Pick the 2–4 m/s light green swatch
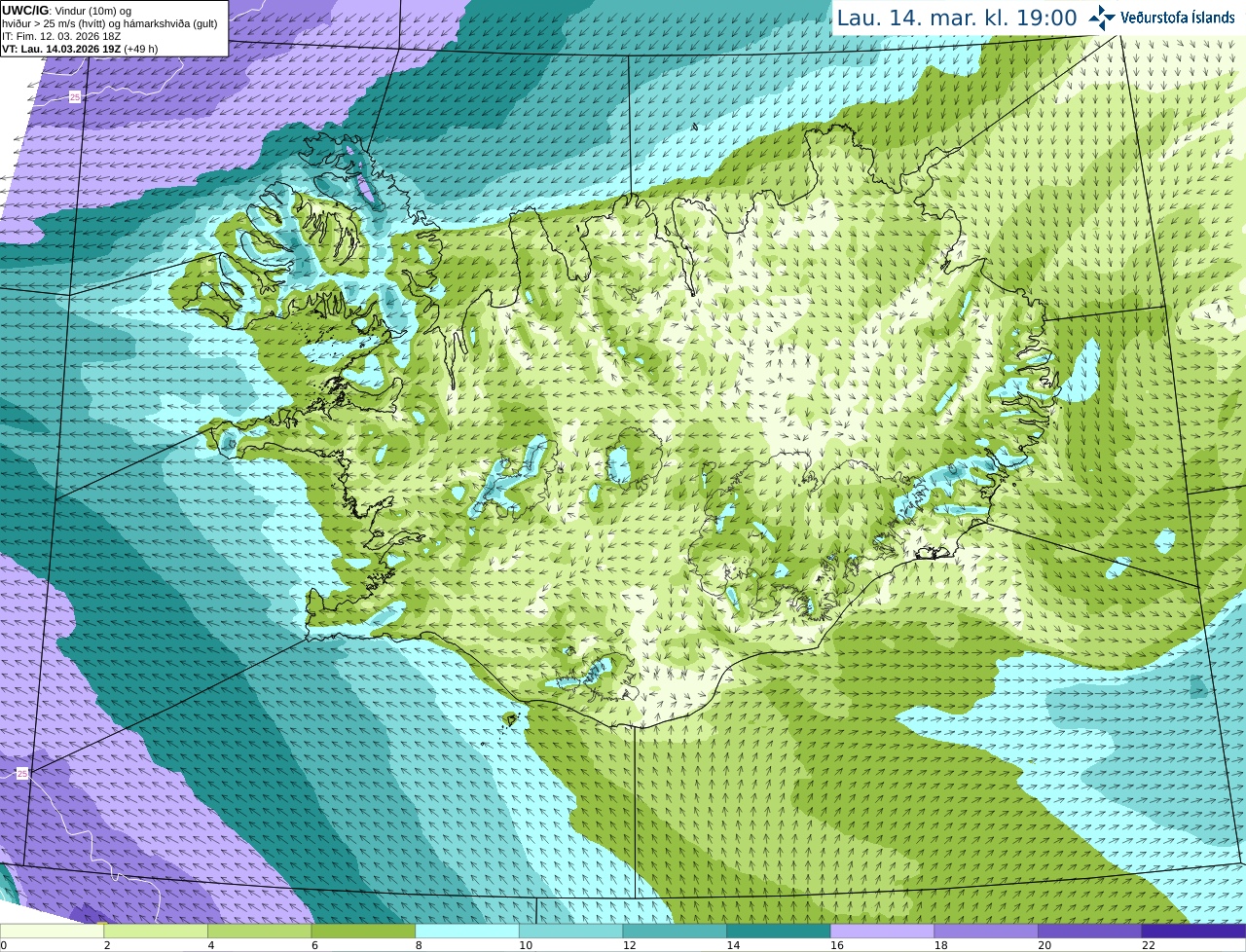Viewport: 1246px width, 952px height. click(x=156, y=931)
